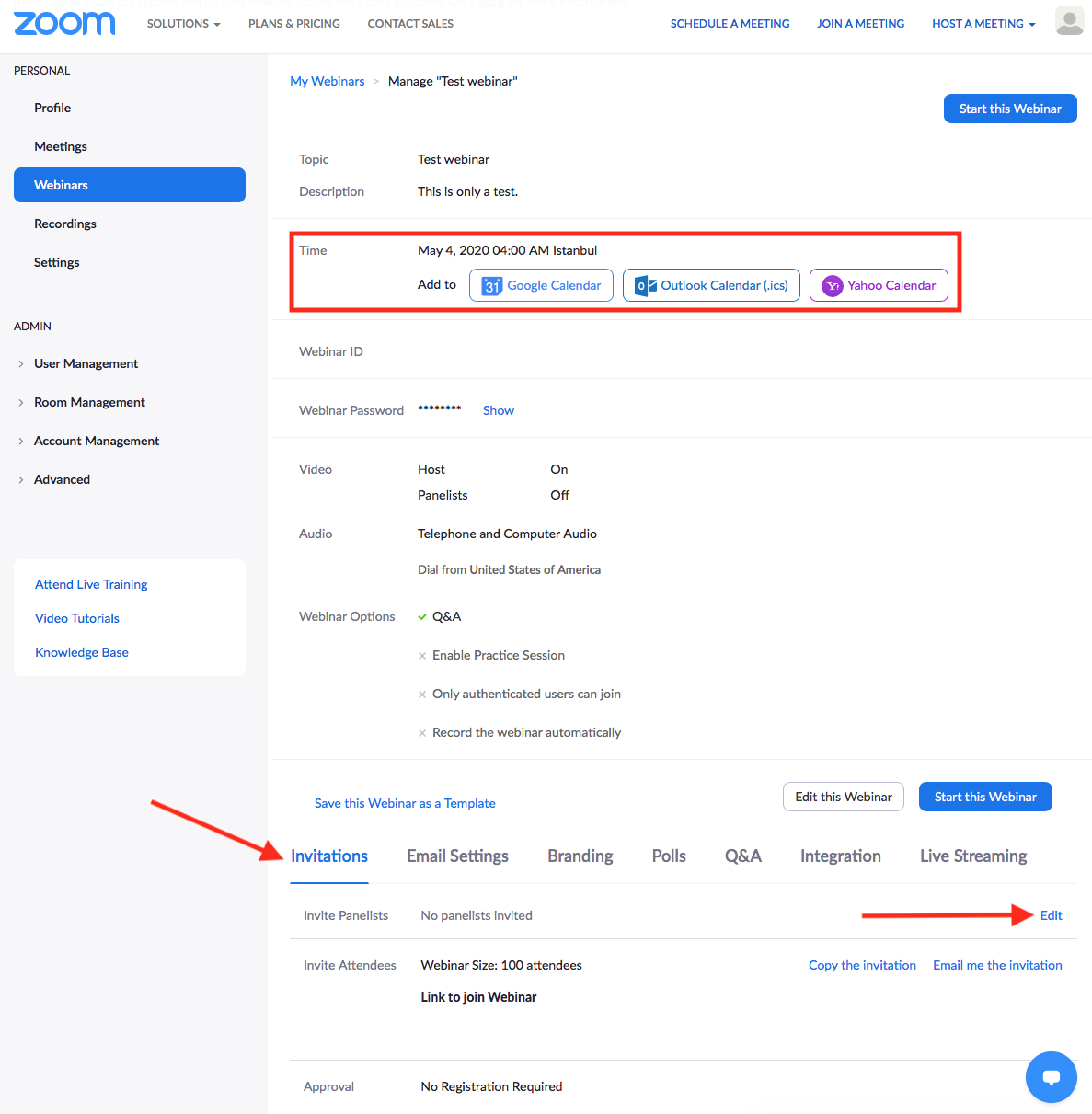The height and width of the screenshot is (1114, 1092).
Task: Select Recordings in the sidebar
Action: 65,224
